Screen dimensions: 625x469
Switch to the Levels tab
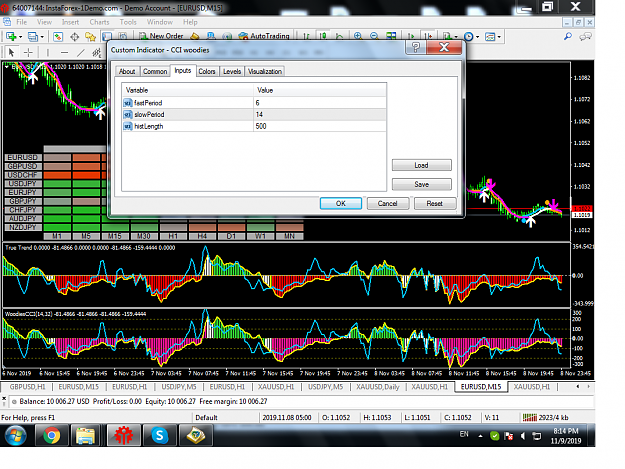(x=232, y=71)
